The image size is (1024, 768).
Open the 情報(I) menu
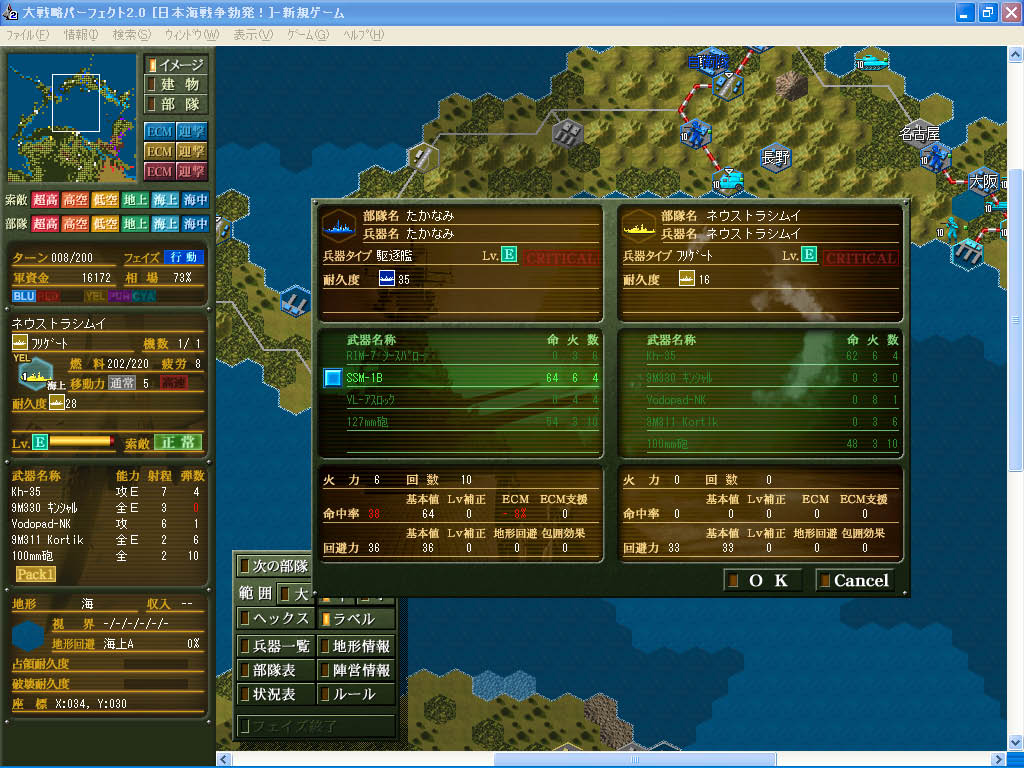pyautogui.click(x=80, y=35)
